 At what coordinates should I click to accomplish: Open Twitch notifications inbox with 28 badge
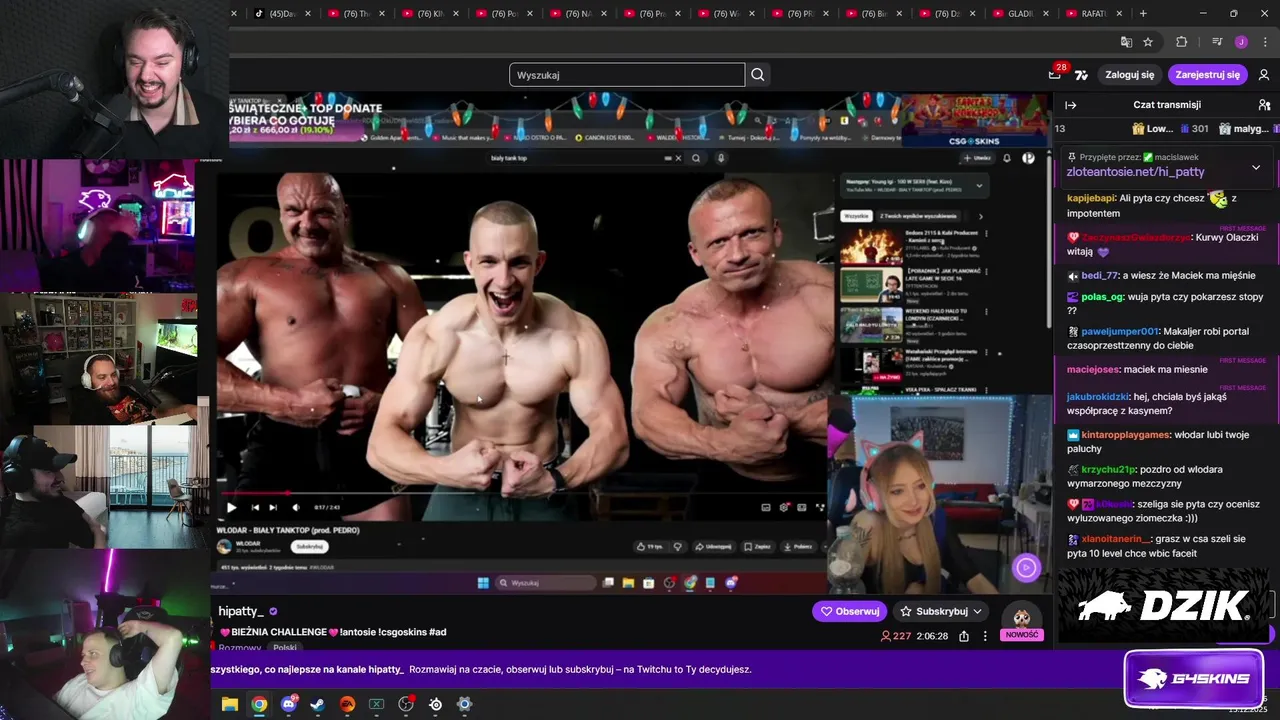point(1055,74)
